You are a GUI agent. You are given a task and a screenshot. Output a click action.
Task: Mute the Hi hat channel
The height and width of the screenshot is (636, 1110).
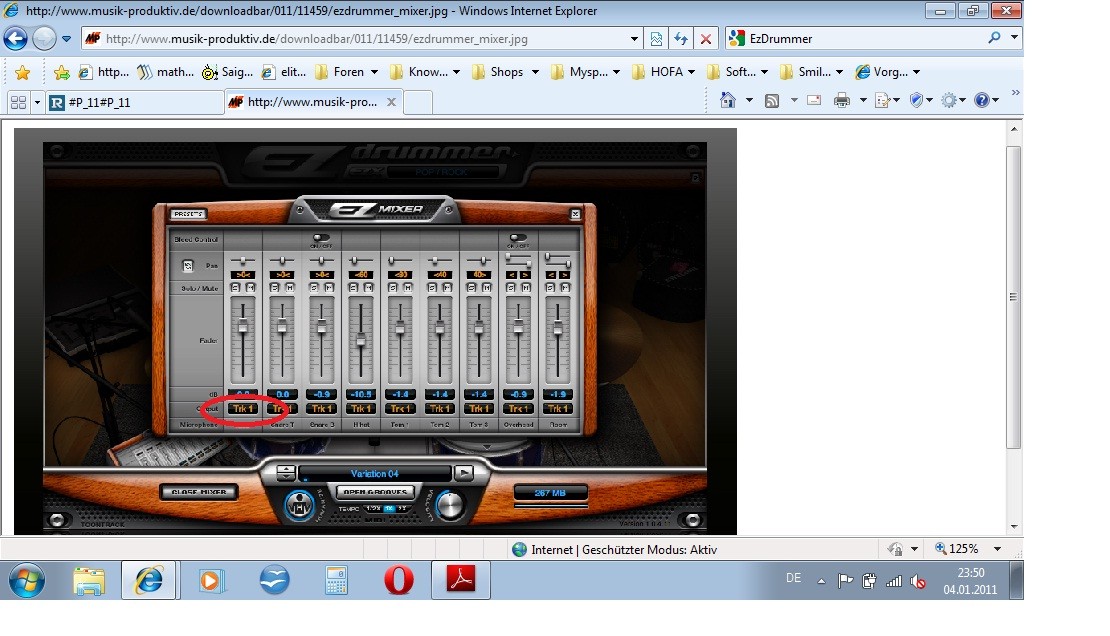click(x=368, y=288)
